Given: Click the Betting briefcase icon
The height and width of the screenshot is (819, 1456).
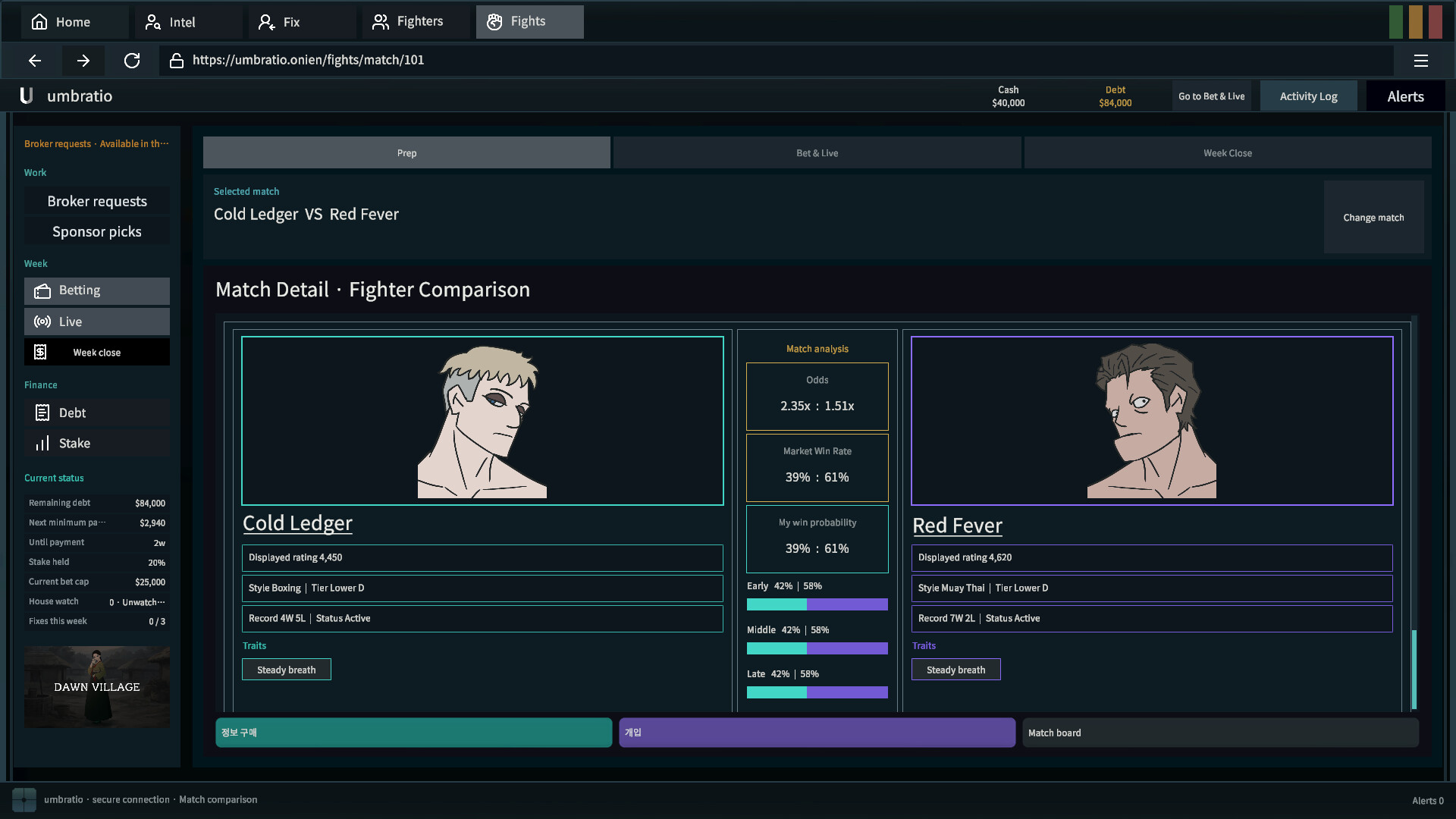Looking at the screenshot, I should pyautogui.click(x=42, y=291).
